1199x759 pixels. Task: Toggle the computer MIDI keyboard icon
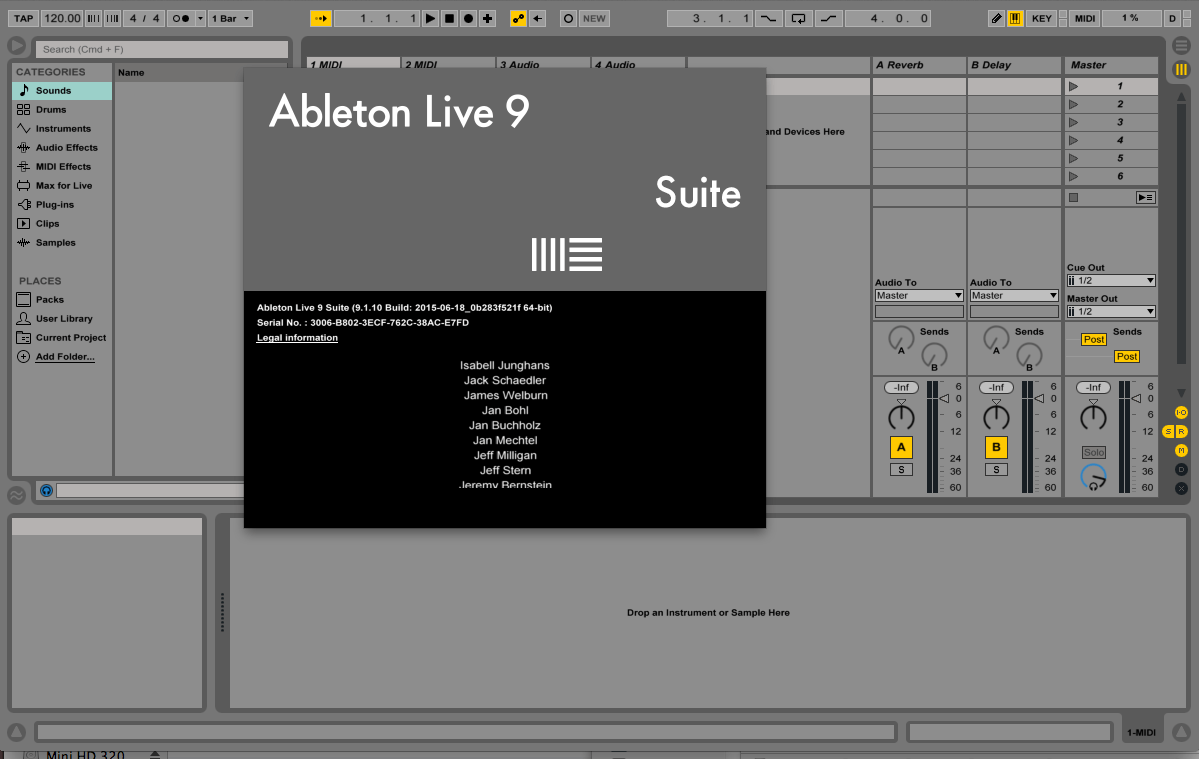coord(1015,18)
